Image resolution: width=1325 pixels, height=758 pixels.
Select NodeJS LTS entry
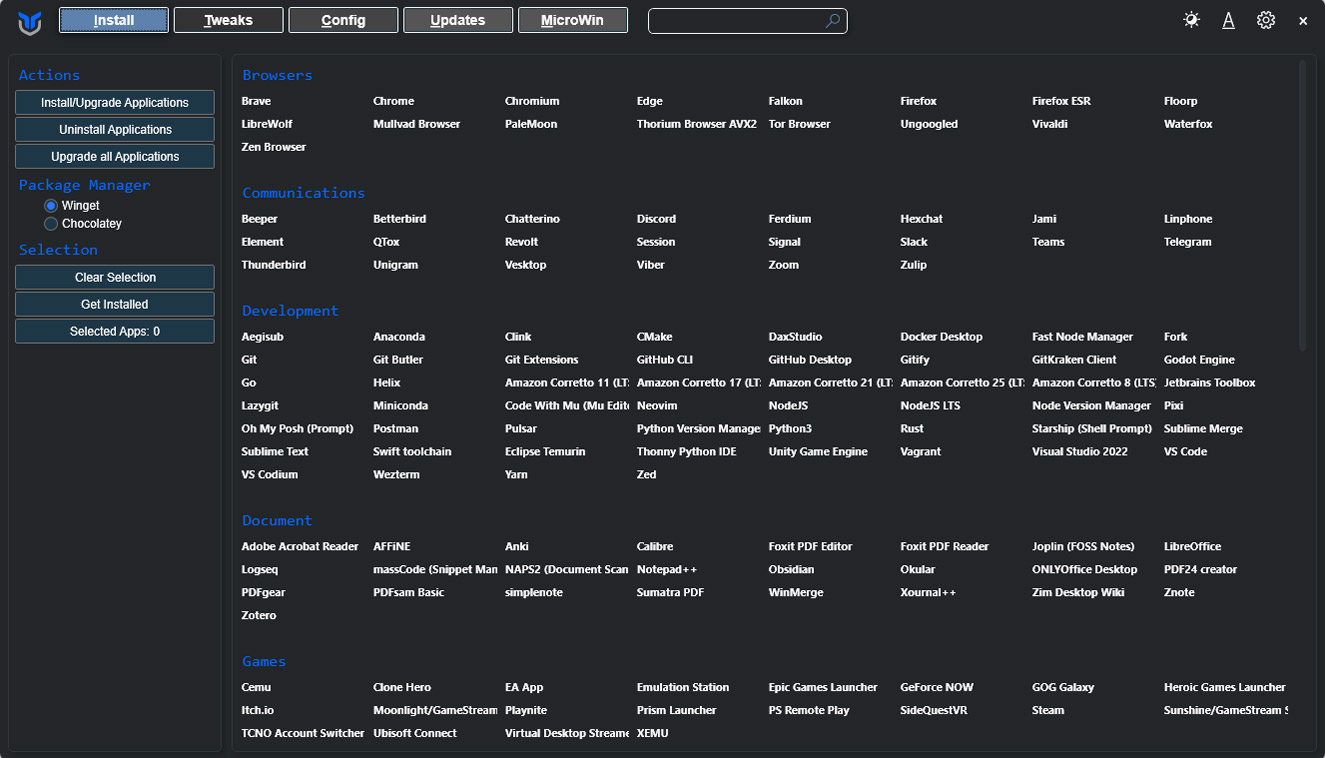pos(930,406)
